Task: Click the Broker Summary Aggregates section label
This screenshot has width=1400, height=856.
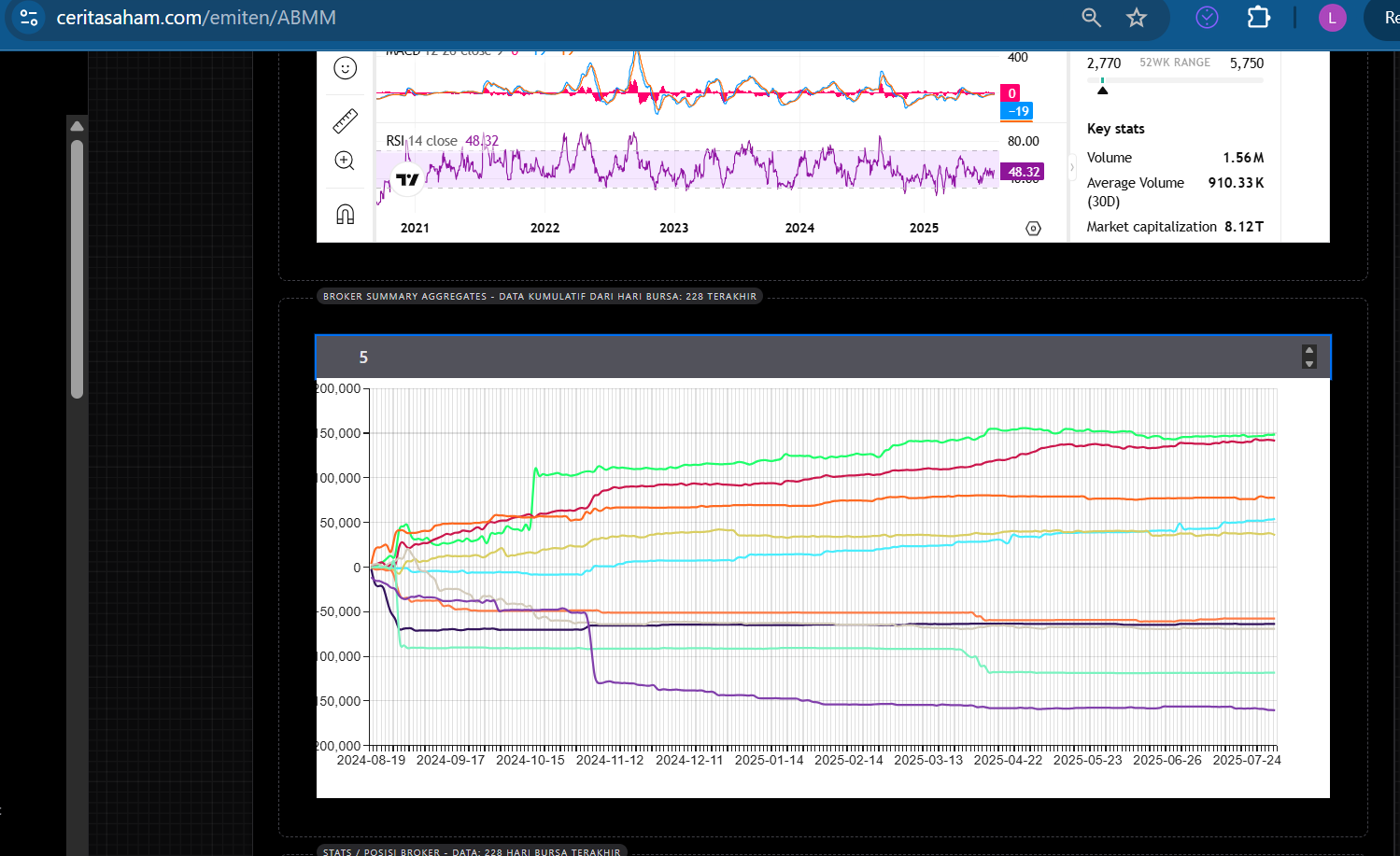Action: point(540,296)
